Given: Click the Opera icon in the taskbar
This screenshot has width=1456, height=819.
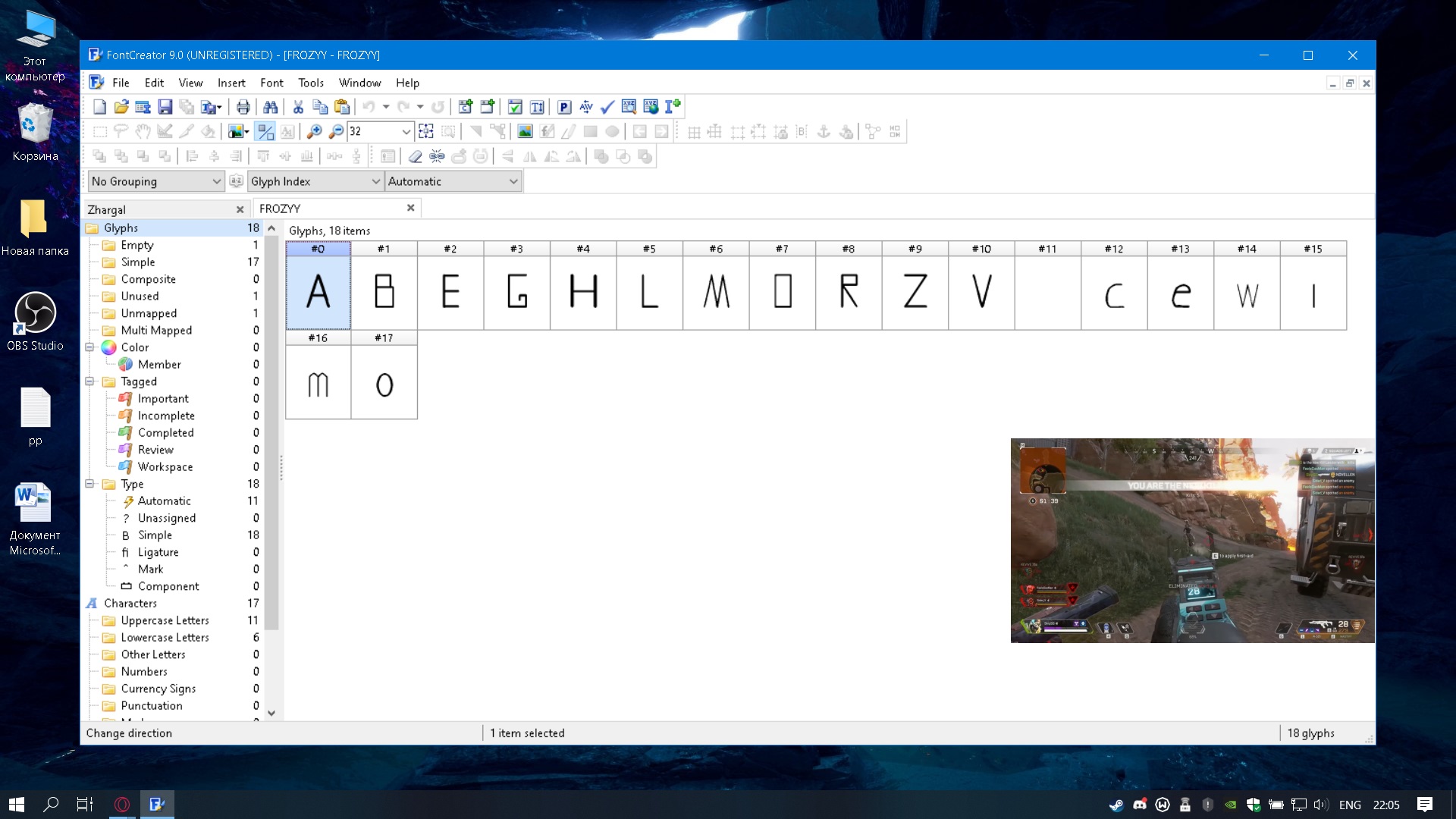Looking at the screenshot, I should (121, 805).
